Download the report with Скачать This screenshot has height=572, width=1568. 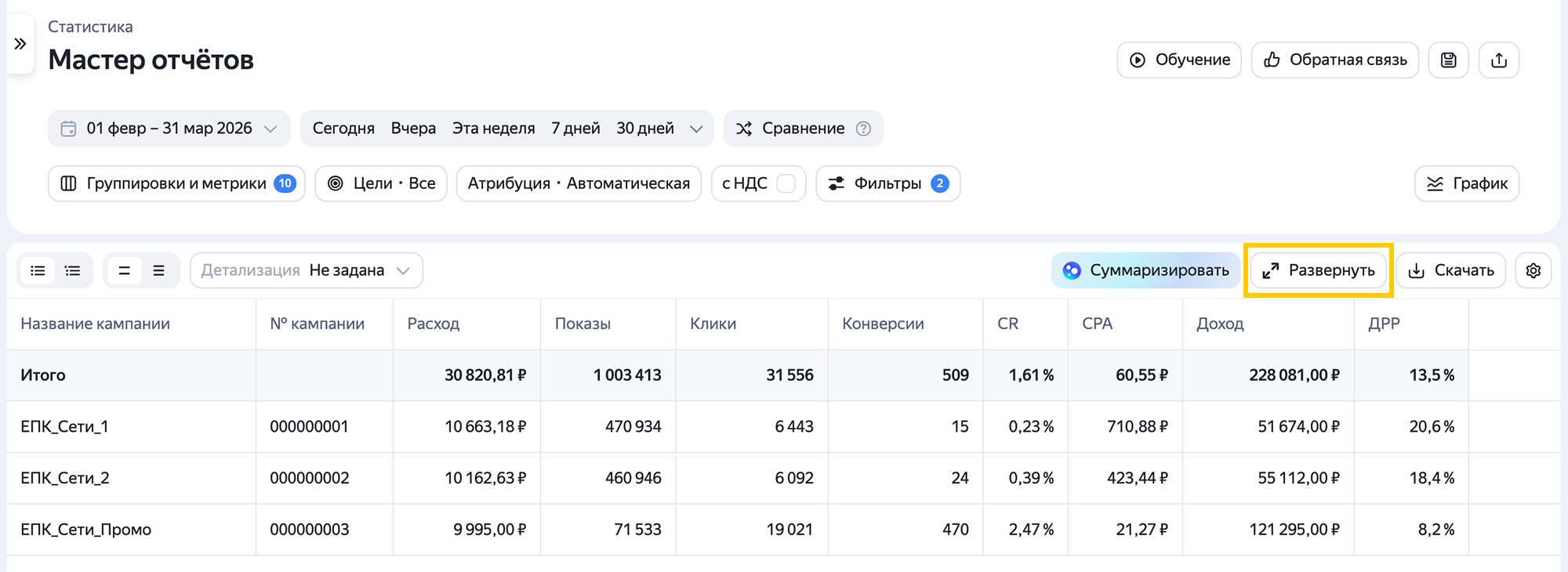(1451, 270)
